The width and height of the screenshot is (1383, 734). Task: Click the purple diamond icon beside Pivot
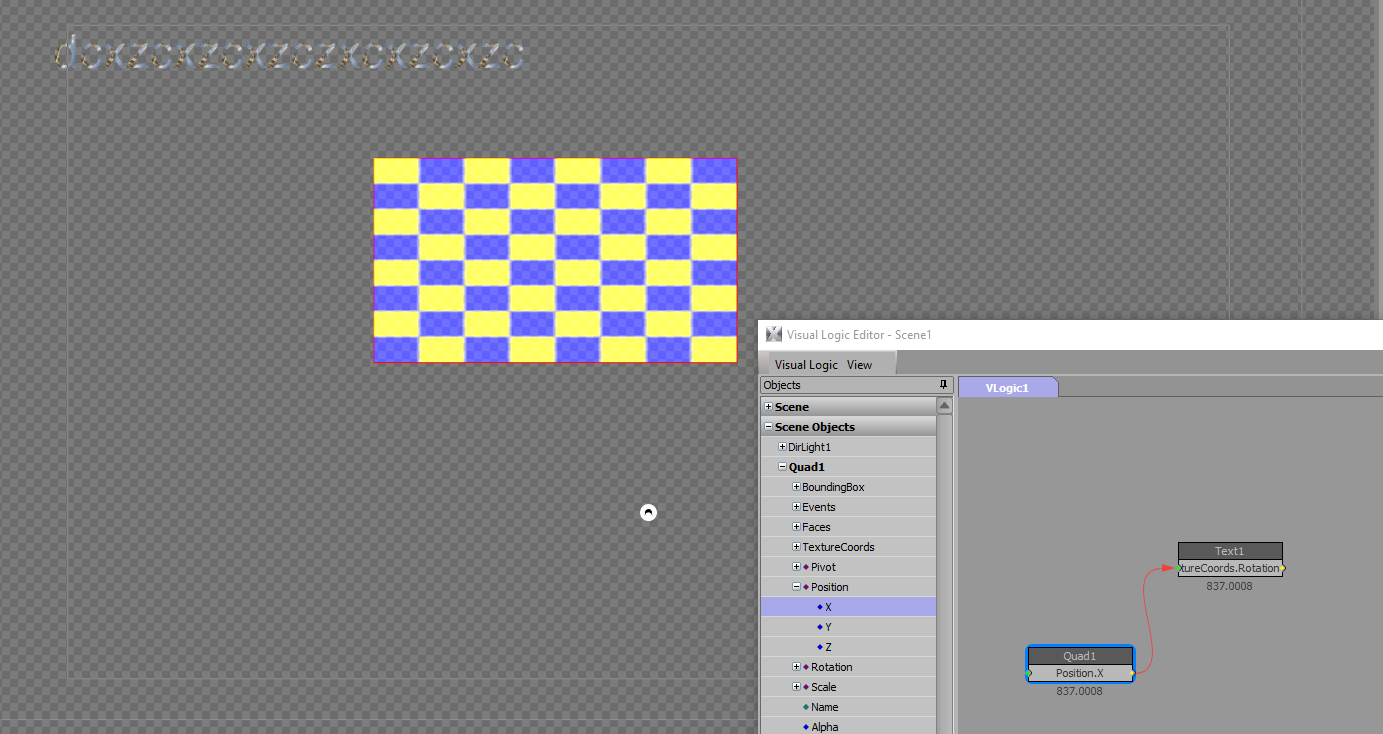point(806,566)
